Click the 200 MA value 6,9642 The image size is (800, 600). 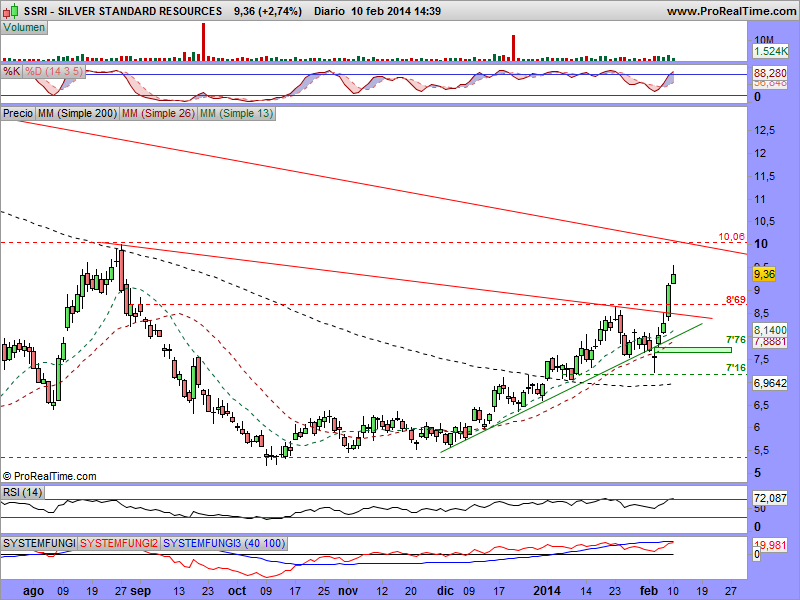pyautogui.click(x=770, y=383)
